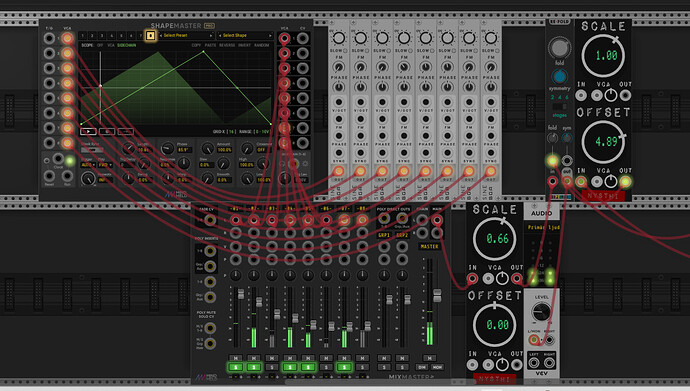The height and width of the screenshot is (391, 690).
Task: Switch scope mode to VCA
Action: click(x=111, y=45)
